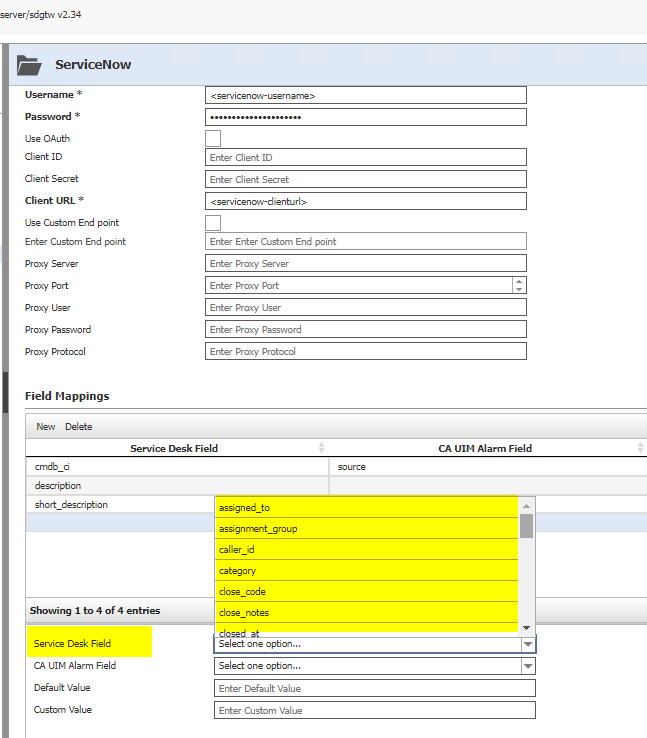Choose close_code from the dropdown list
The image size is (647, 738).
[x=366, y=592]
